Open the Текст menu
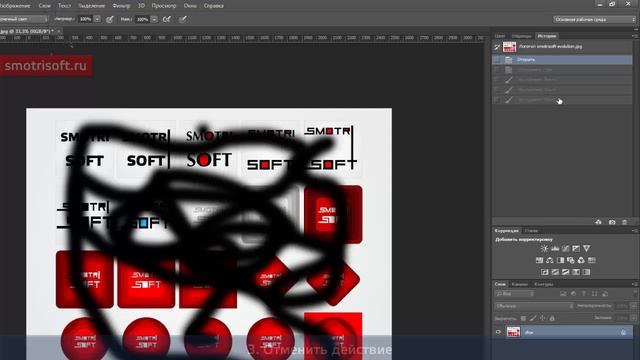This screenshot has height=360, width=640. click(x=64, y=6)
